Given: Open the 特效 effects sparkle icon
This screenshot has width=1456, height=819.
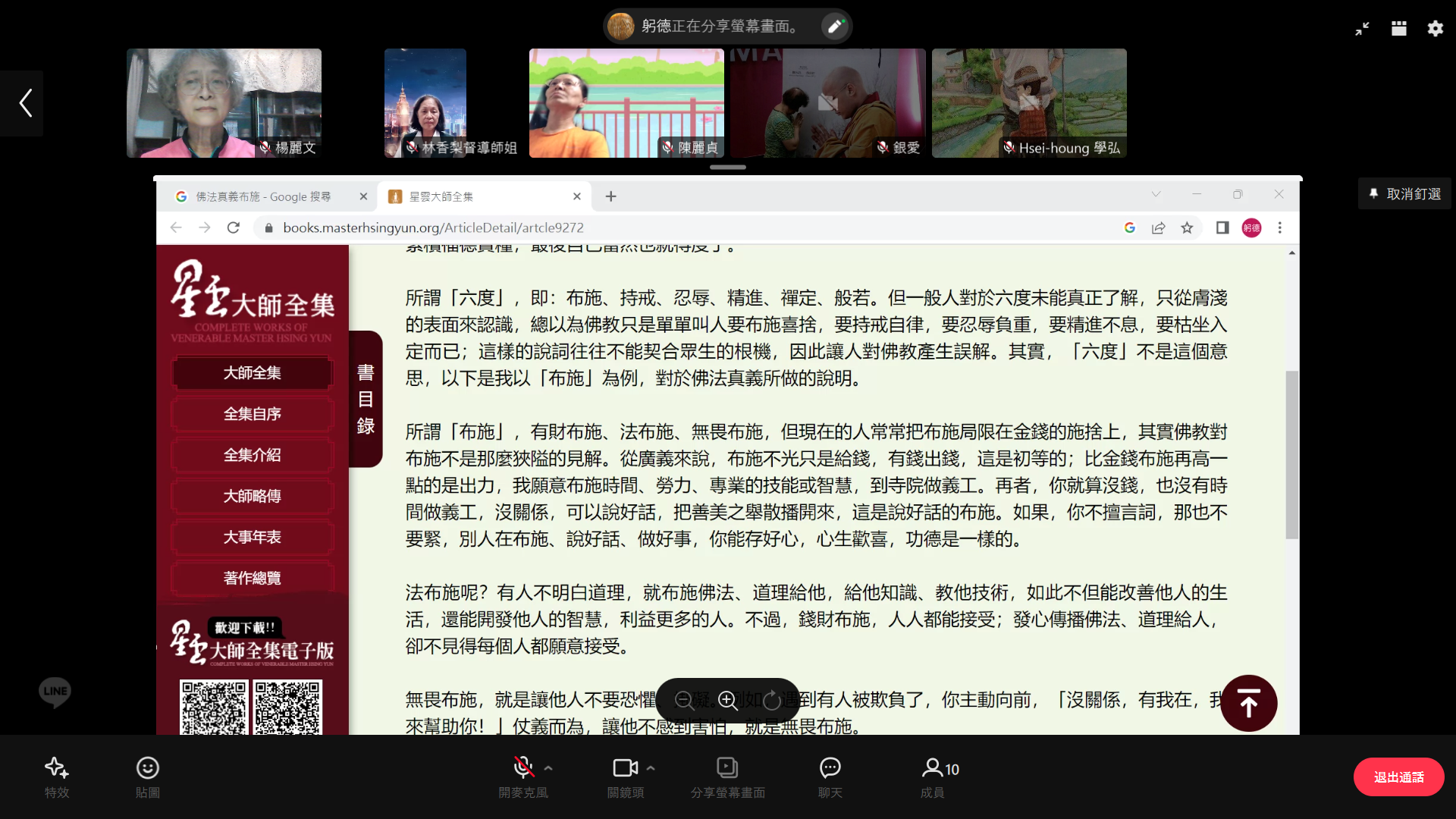Looking at the screenshot, I should click(x=57, y=768).
